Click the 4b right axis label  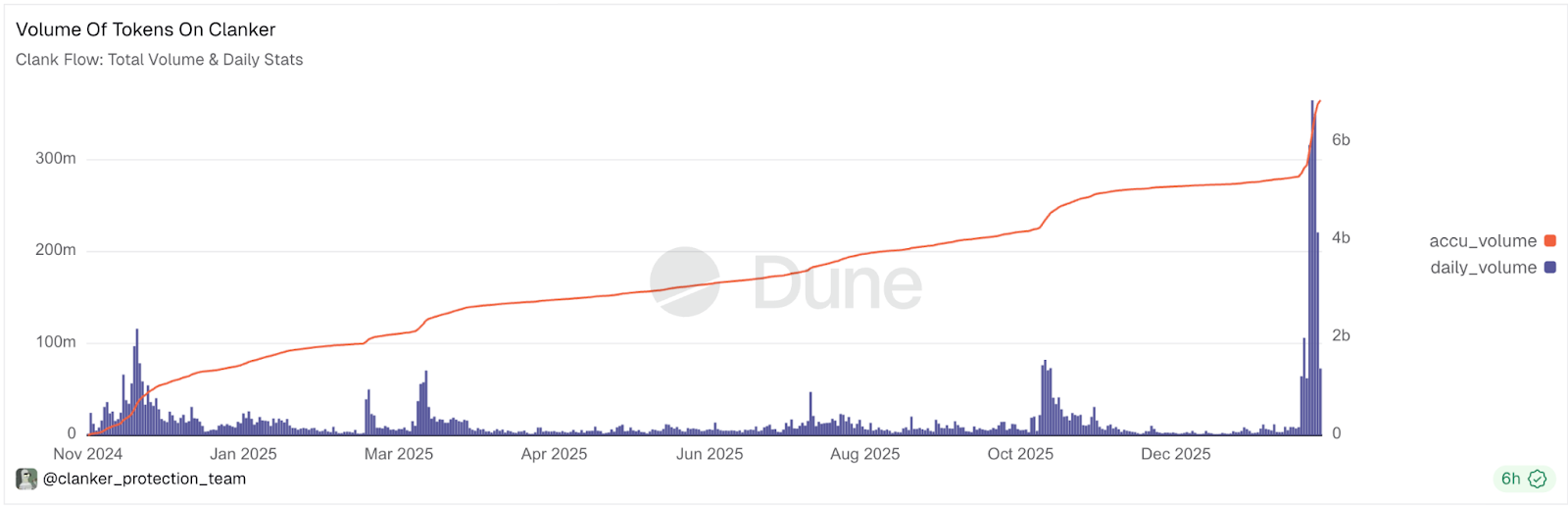coord(1341,238)
